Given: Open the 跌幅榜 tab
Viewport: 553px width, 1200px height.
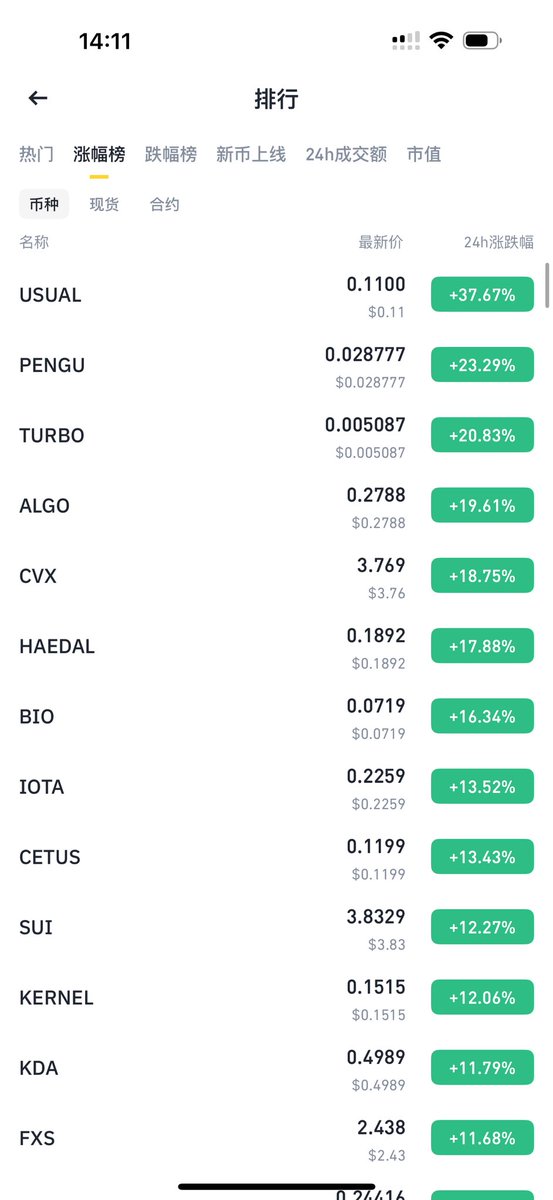Looking at the screenshot, I should pyautogui.click(x=170, y=154).
